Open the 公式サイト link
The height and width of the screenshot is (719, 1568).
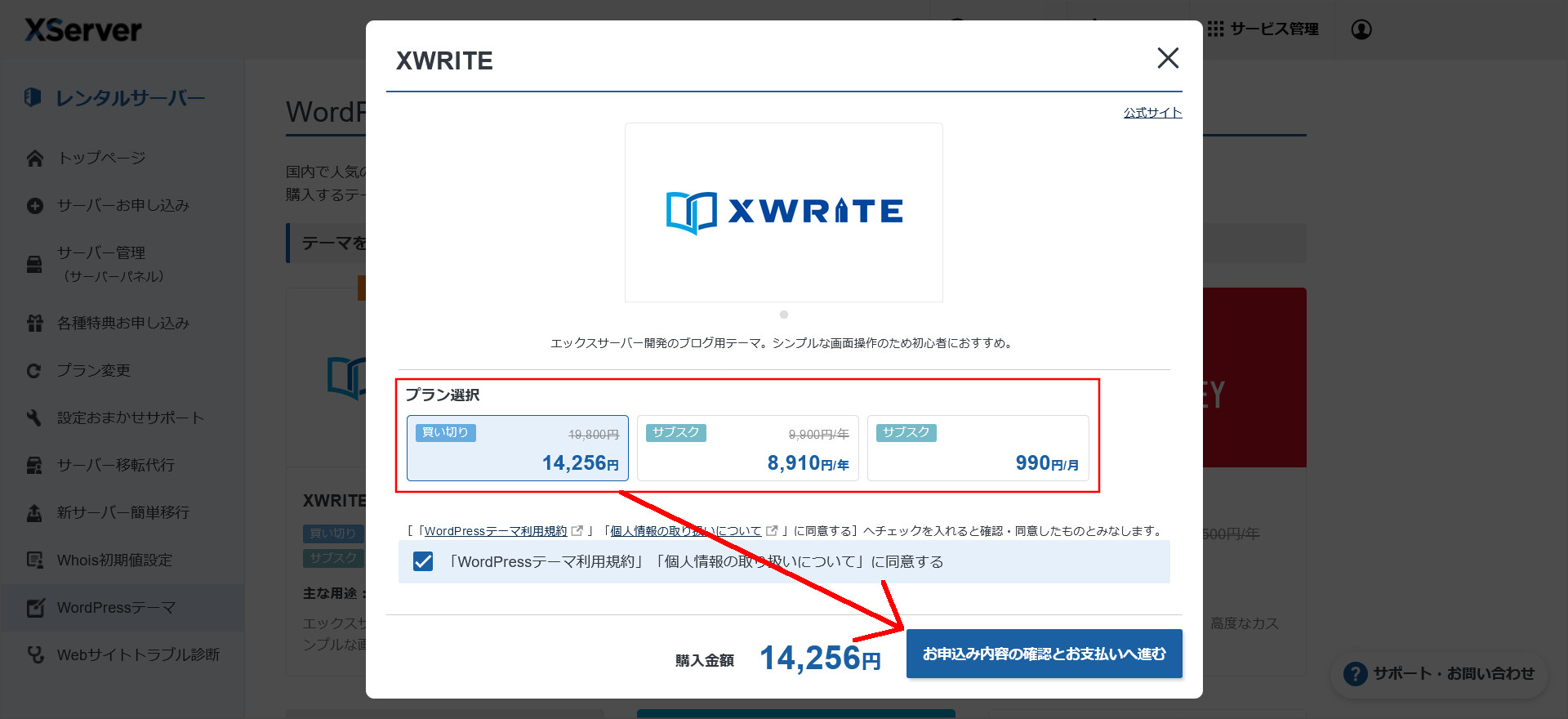coord(1152,113)
